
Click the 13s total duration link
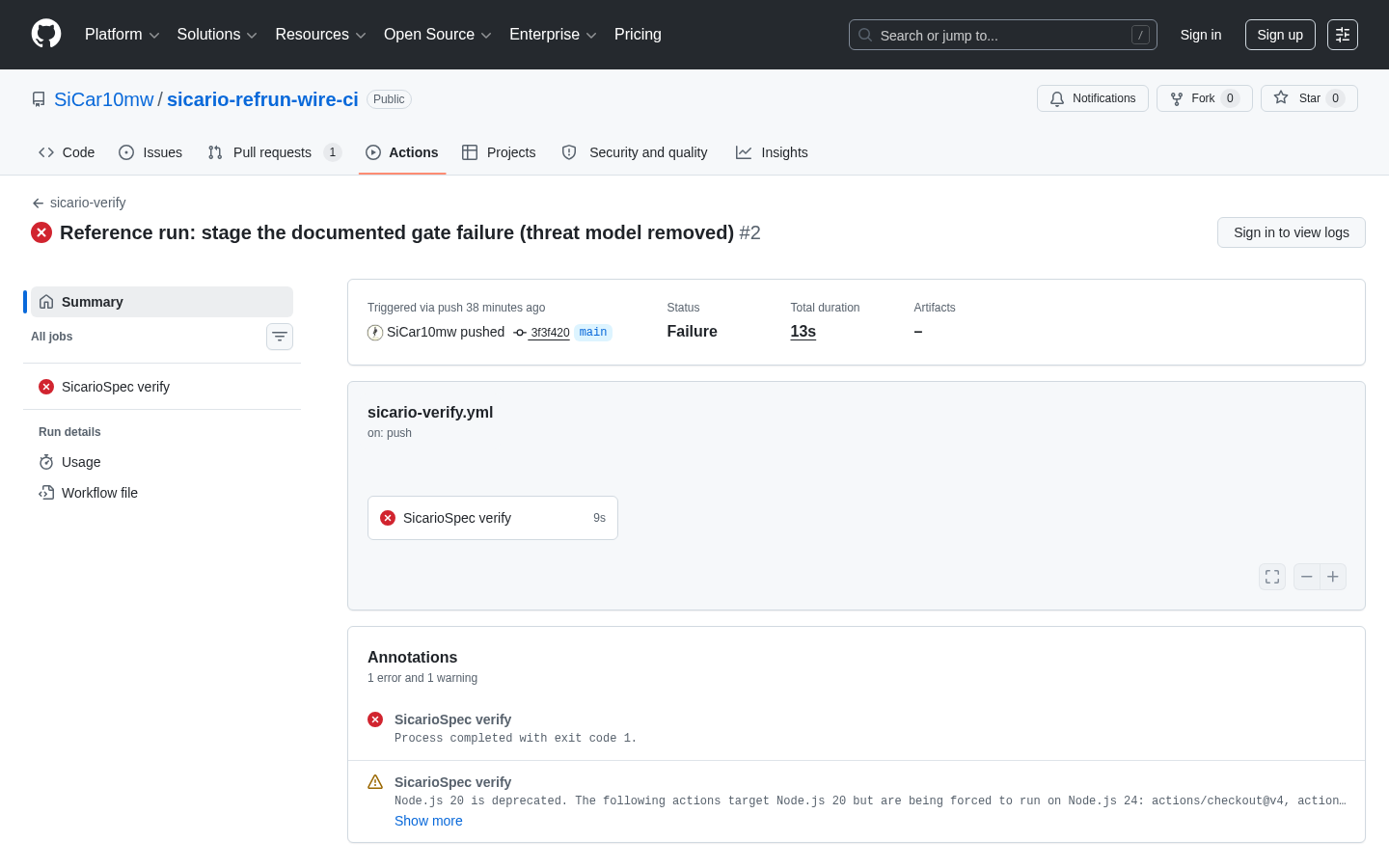[x=803, y=332]
